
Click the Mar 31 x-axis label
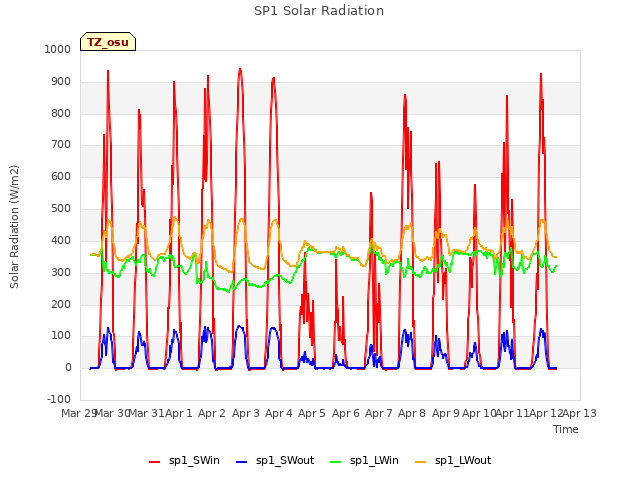[x=146, y=413]
